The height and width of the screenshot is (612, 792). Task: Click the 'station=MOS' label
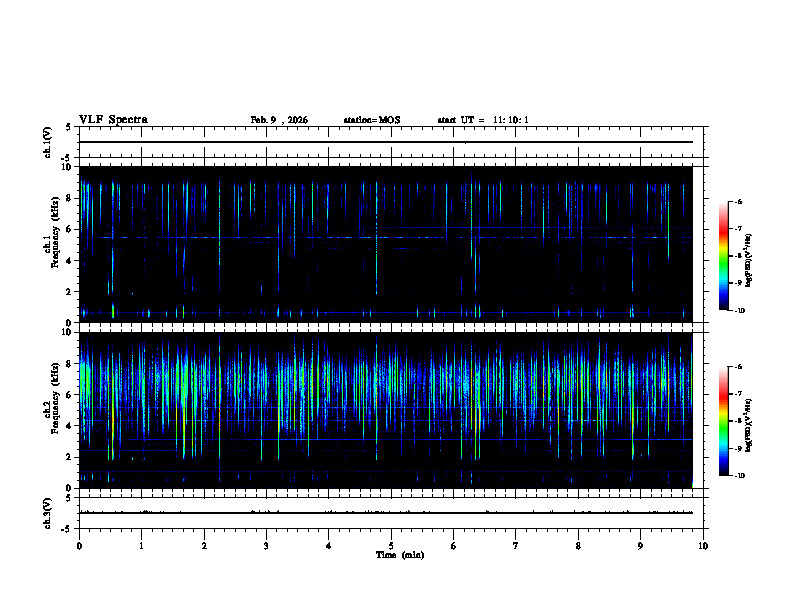click(x=372, y=120)
